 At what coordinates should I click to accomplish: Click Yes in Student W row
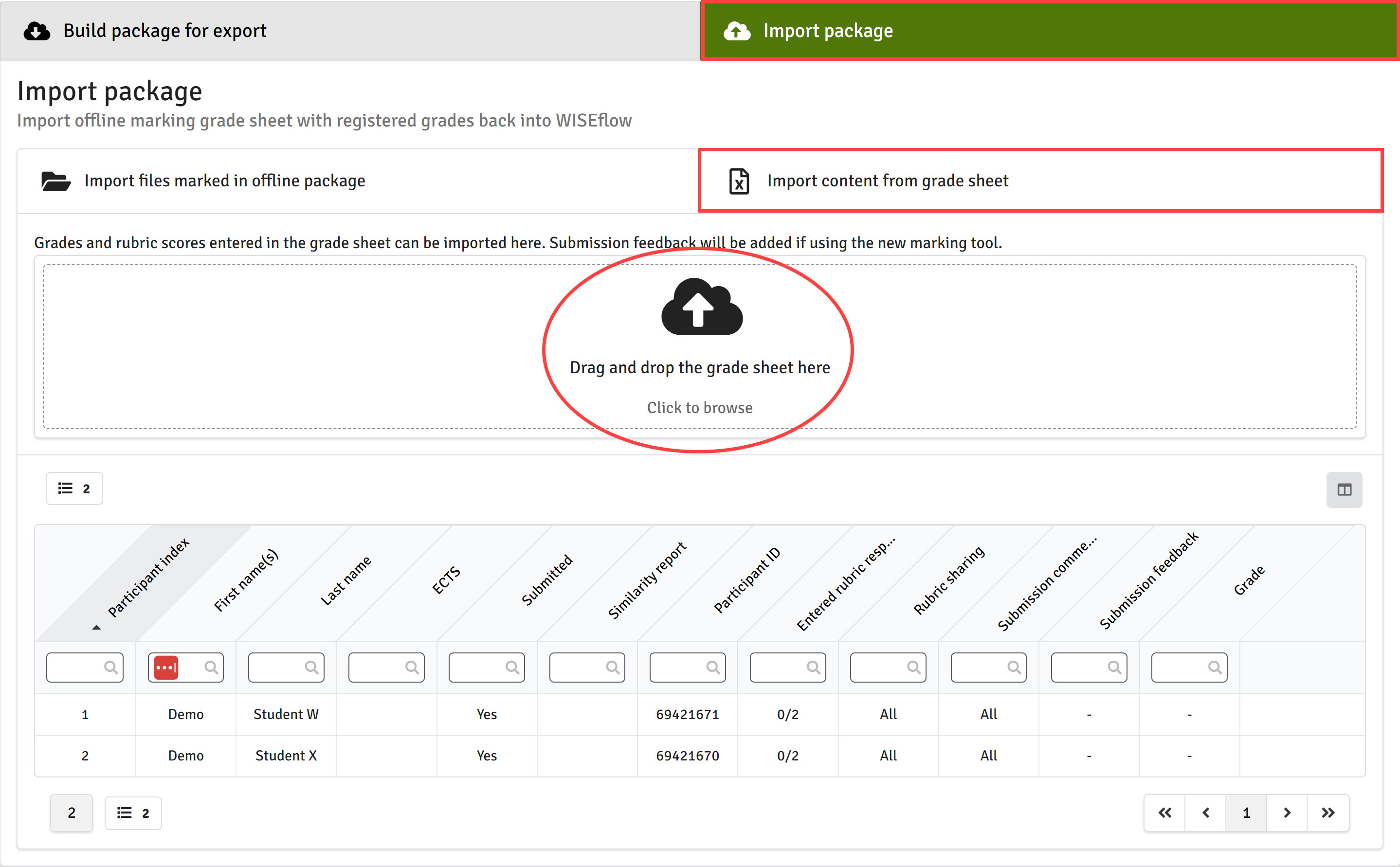point(487,714)
